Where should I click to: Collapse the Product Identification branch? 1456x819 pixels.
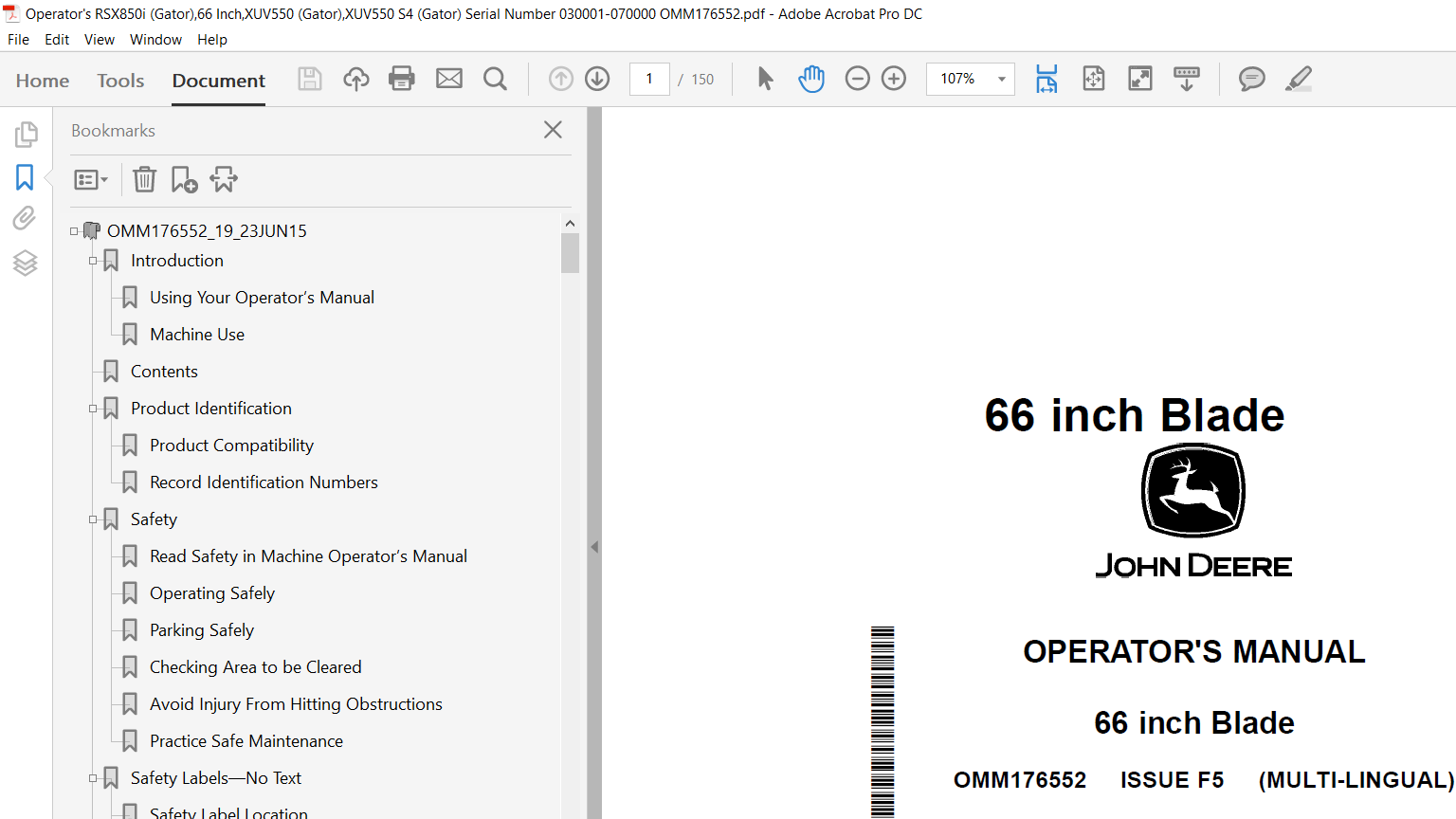93,409
